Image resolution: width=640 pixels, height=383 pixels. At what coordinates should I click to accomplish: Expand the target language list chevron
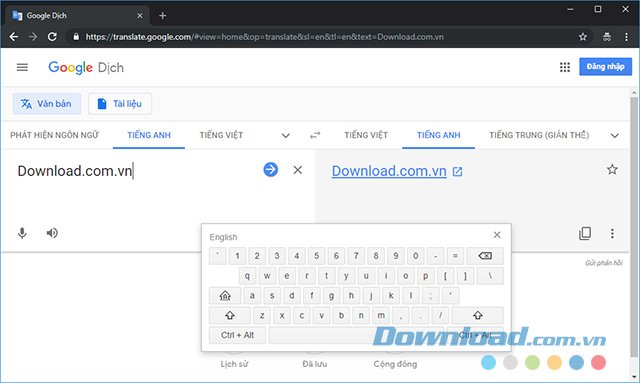(615, 136)
